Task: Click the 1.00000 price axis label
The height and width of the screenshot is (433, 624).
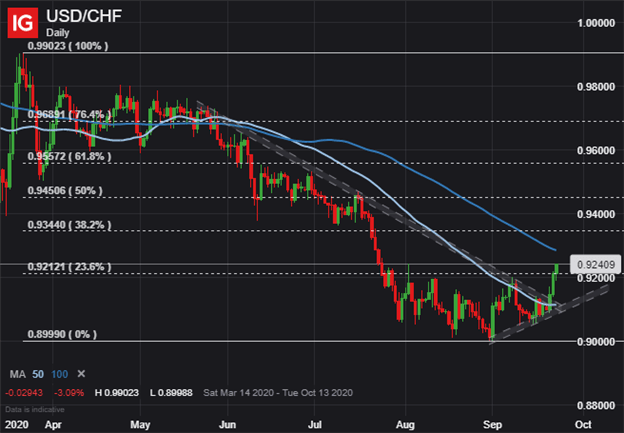Action: pos(596,23)
